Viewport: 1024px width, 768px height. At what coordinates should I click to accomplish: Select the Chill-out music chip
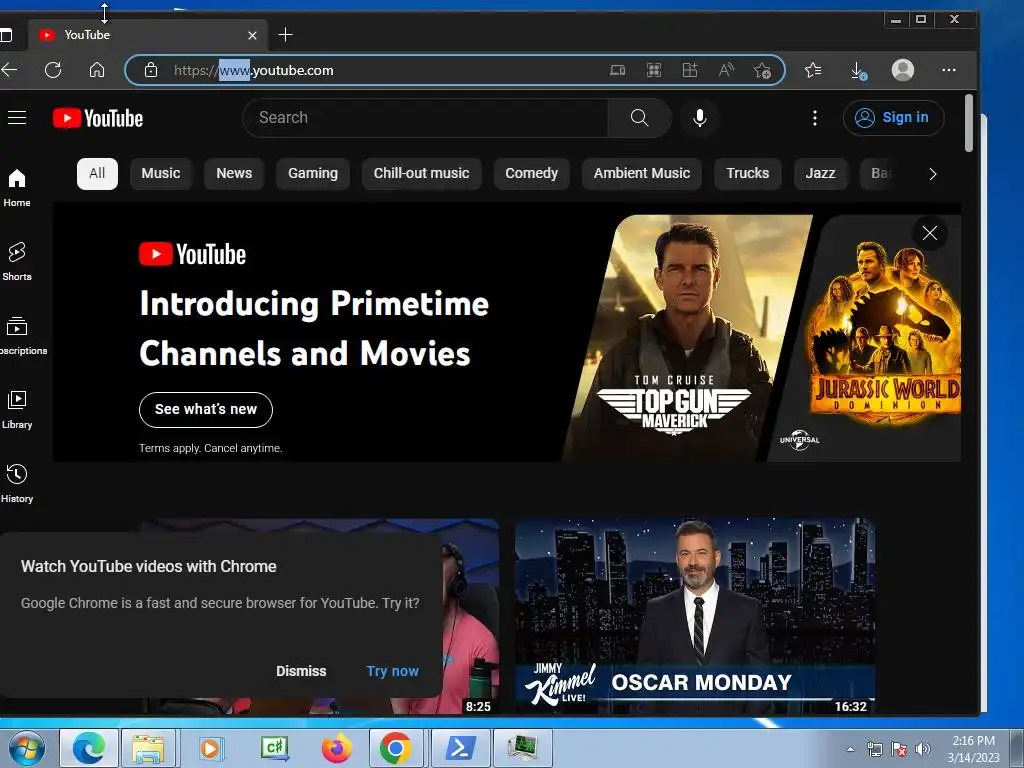[421, 174]
